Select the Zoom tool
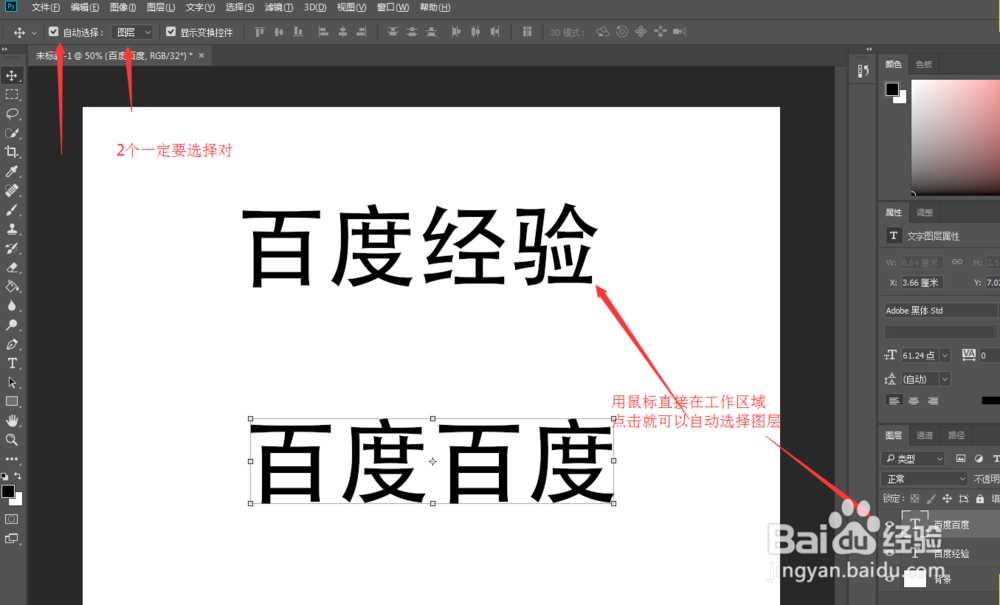1000x605 pixels. 11,440
